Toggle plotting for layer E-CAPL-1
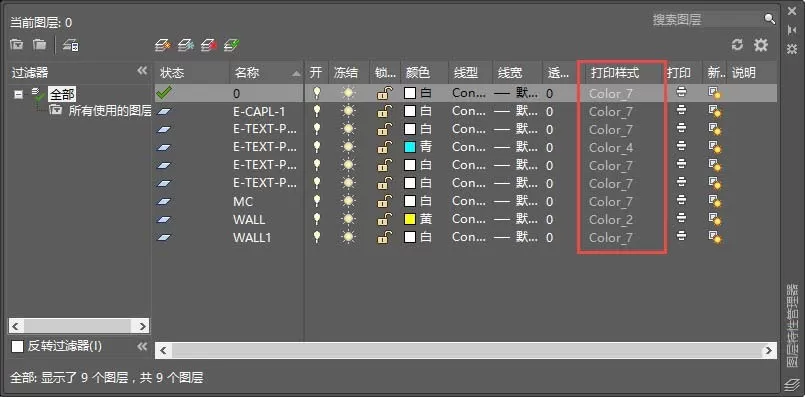 [681, 111]
